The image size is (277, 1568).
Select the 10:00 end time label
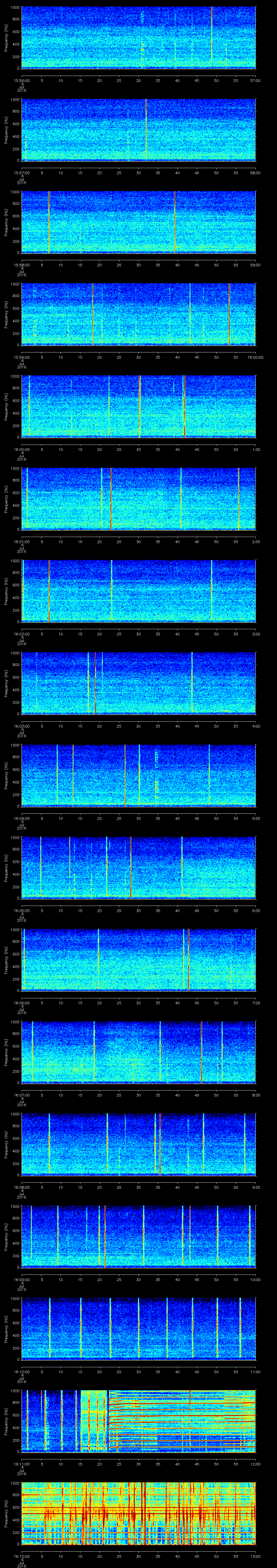point(256,1279)
